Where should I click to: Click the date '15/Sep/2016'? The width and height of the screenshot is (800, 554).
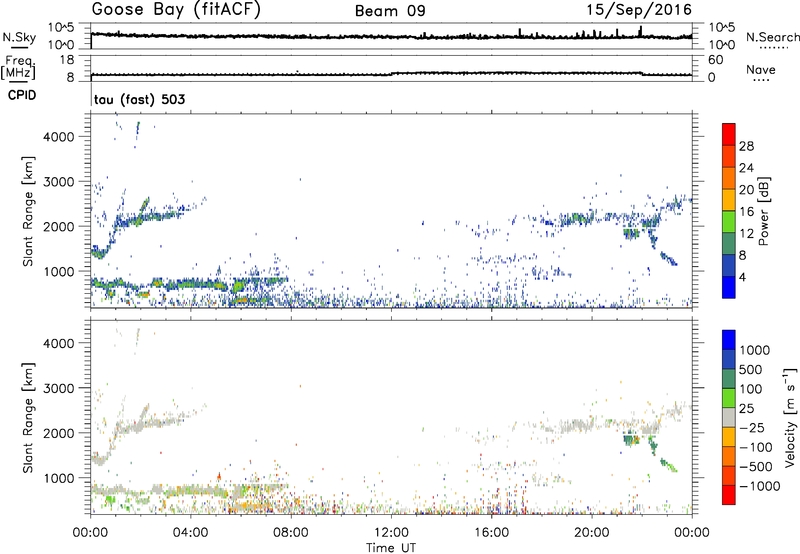[639, 10]
